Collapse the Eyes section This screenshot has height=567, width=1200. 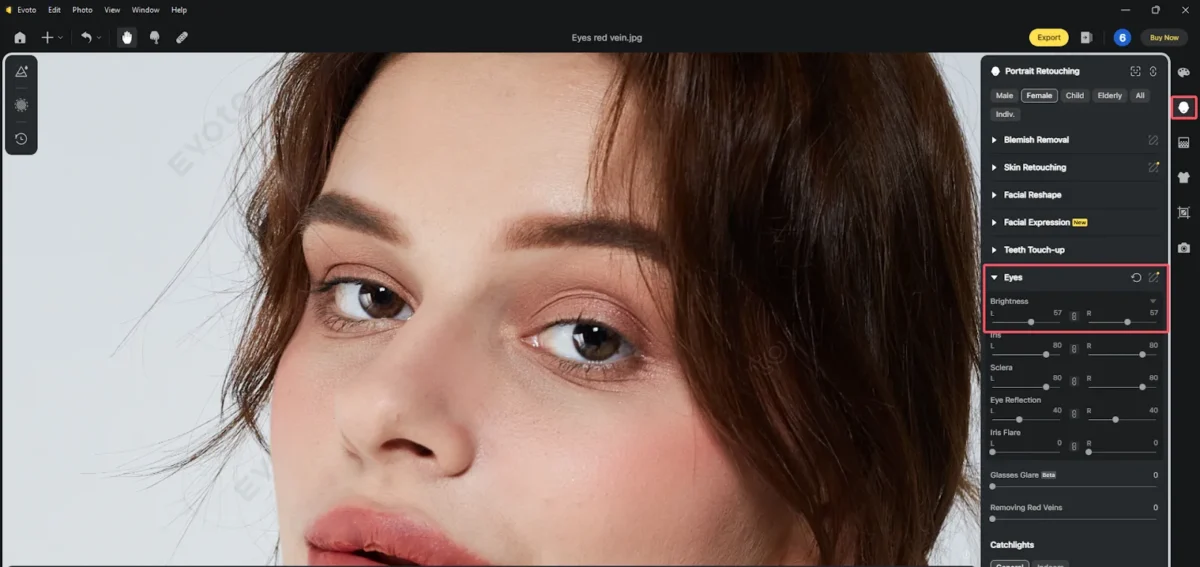point(994,277)
